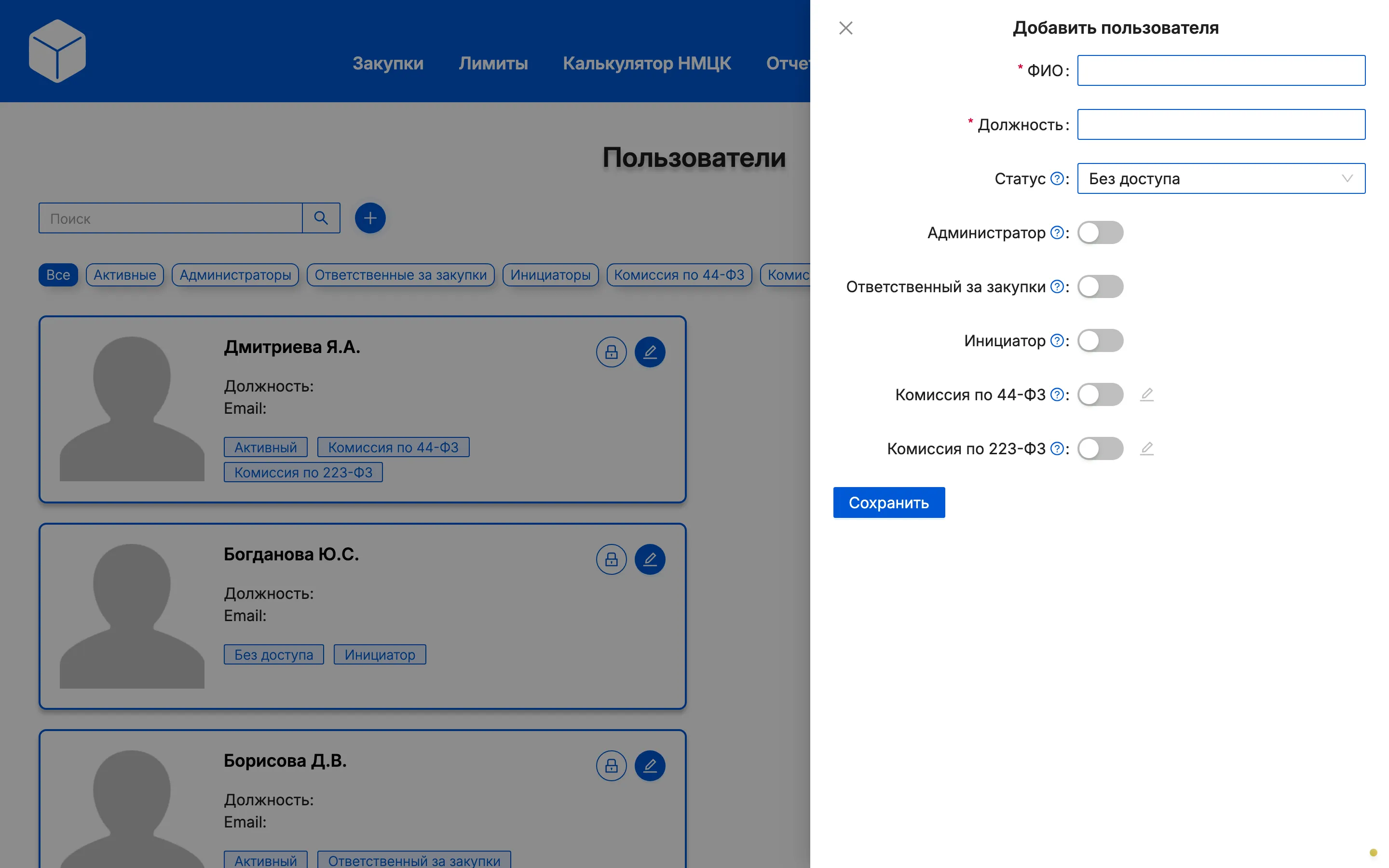Click the Добавить пользователя panel title
This screenshot has height=868, width=1389.
[1115, 27]
